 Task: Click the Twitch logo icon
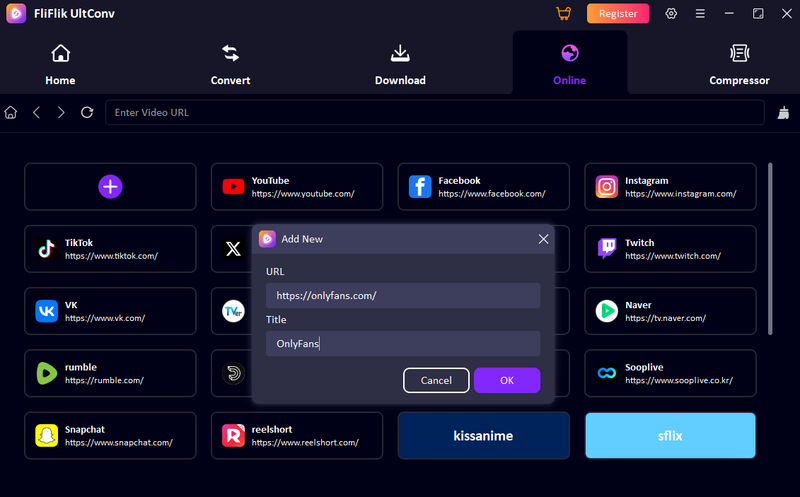click(x=607, y=249)
